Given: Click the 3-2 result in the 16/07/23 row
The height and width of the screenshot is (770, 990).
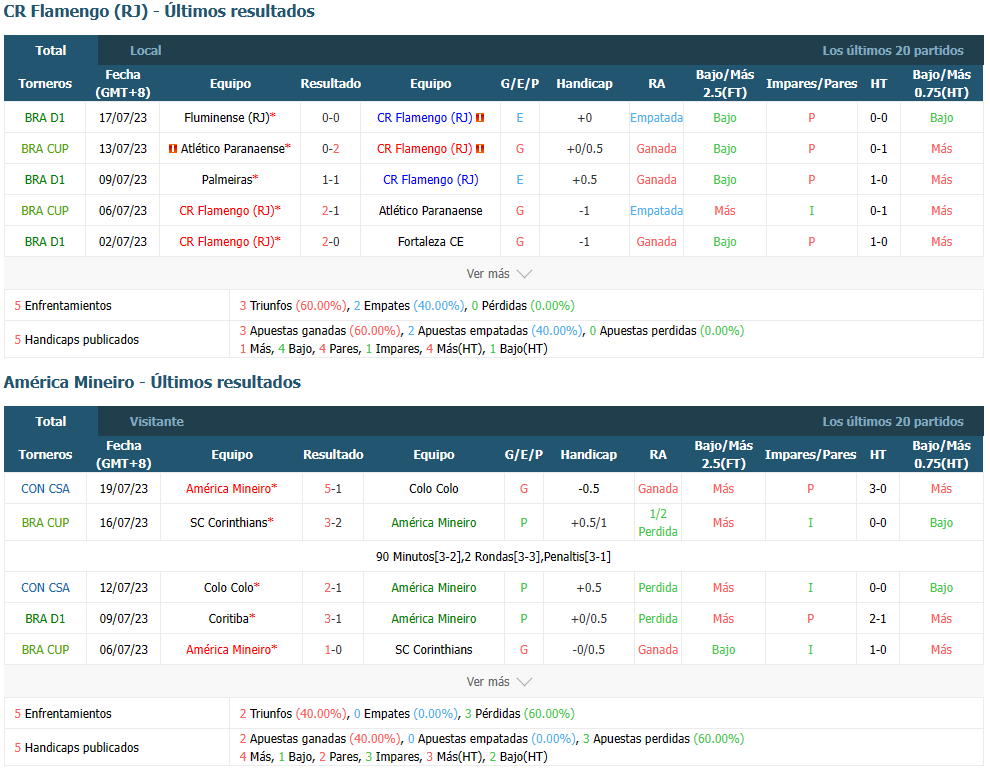Looking at the screenshot, I should pos(333,523).
